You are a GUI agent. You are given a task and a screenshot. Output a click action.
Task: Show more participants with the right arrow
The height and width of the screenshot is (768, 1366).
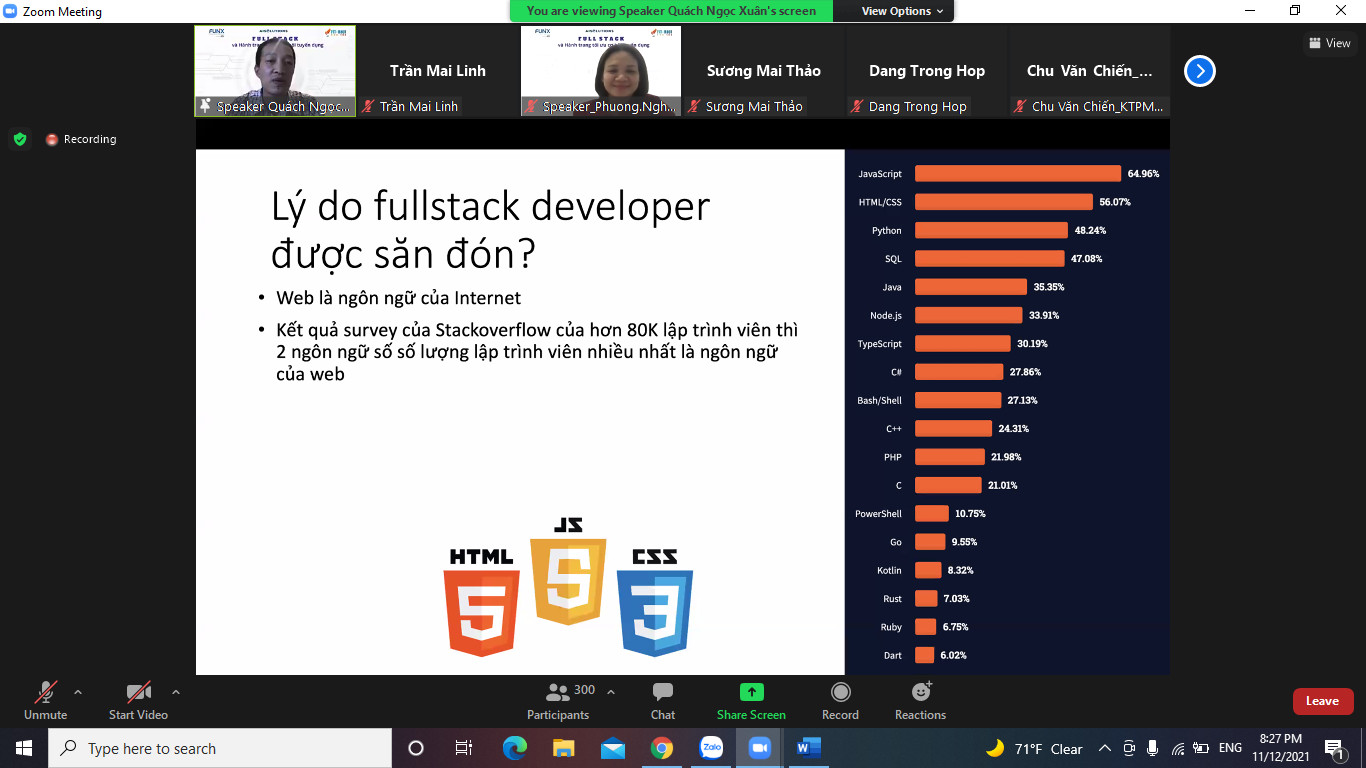point(1199,71)
